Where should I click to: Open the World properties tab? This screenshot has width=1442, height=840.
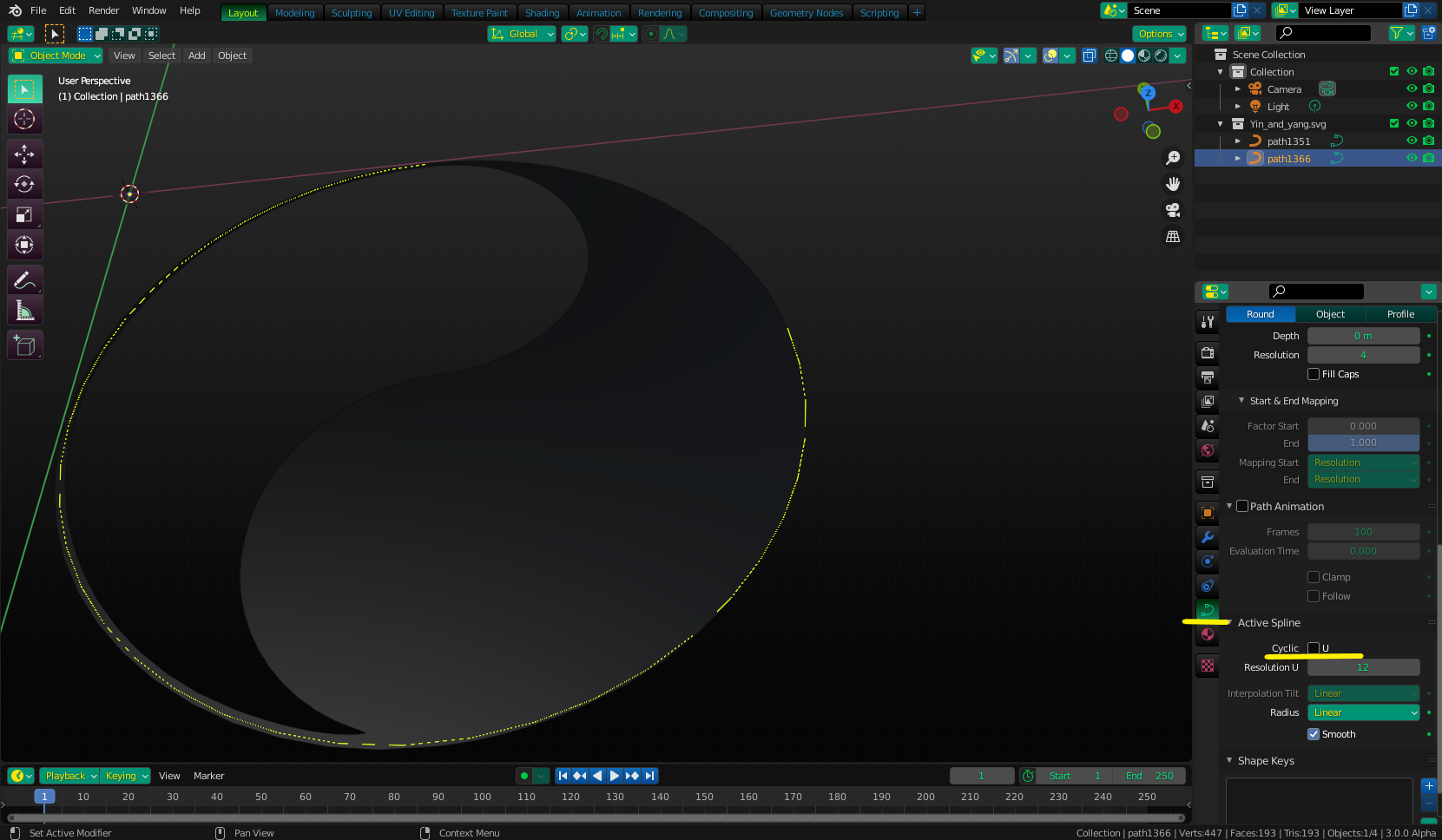(1208, 450)
